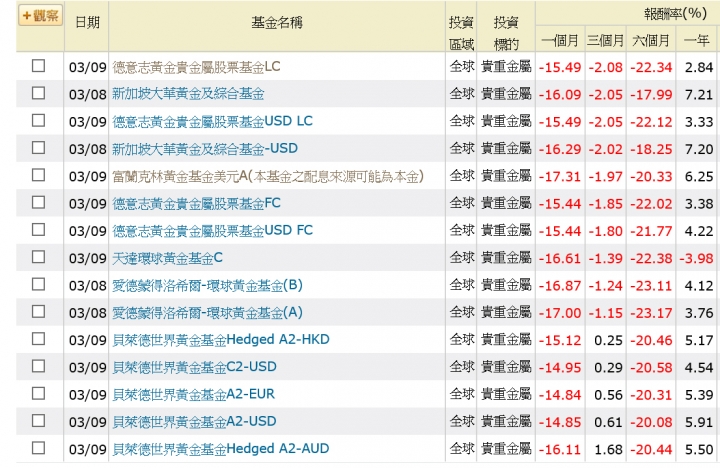Click the 基金名稱 column header
Image resolution: width=720 pixels, height=468 pixels.
coord(277,23)
